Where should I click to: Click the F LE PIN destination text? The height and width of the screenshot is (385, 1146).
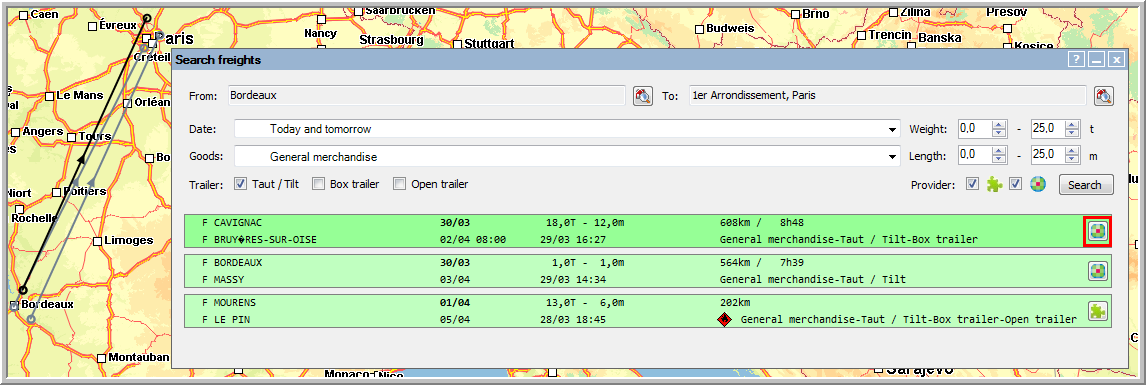tap(226, 320)
